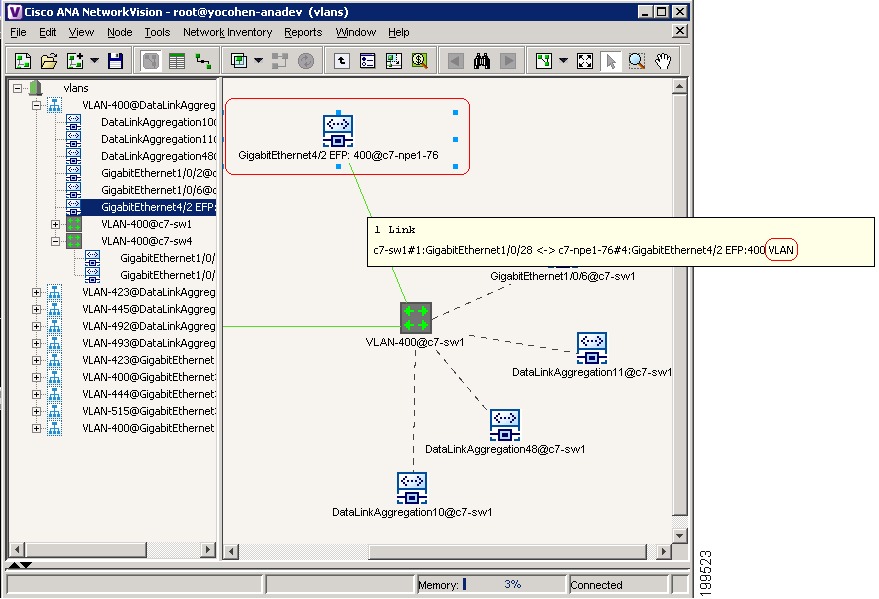Expand the VLAN-444@GigabitEthernet tree node
Screen dimensions: 879x599
(x=36, y=394)
